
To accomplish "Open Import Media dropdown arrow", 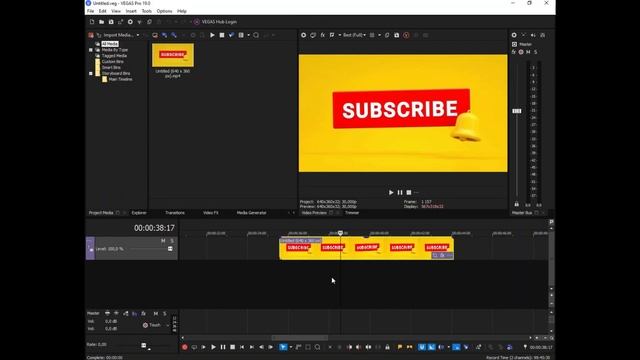I will [138, 35].
